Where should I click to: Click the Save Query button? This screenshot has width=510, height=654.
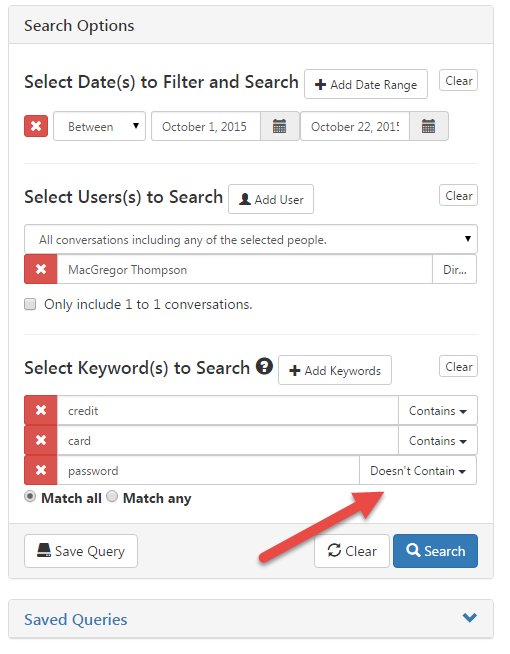coord(81,551)
